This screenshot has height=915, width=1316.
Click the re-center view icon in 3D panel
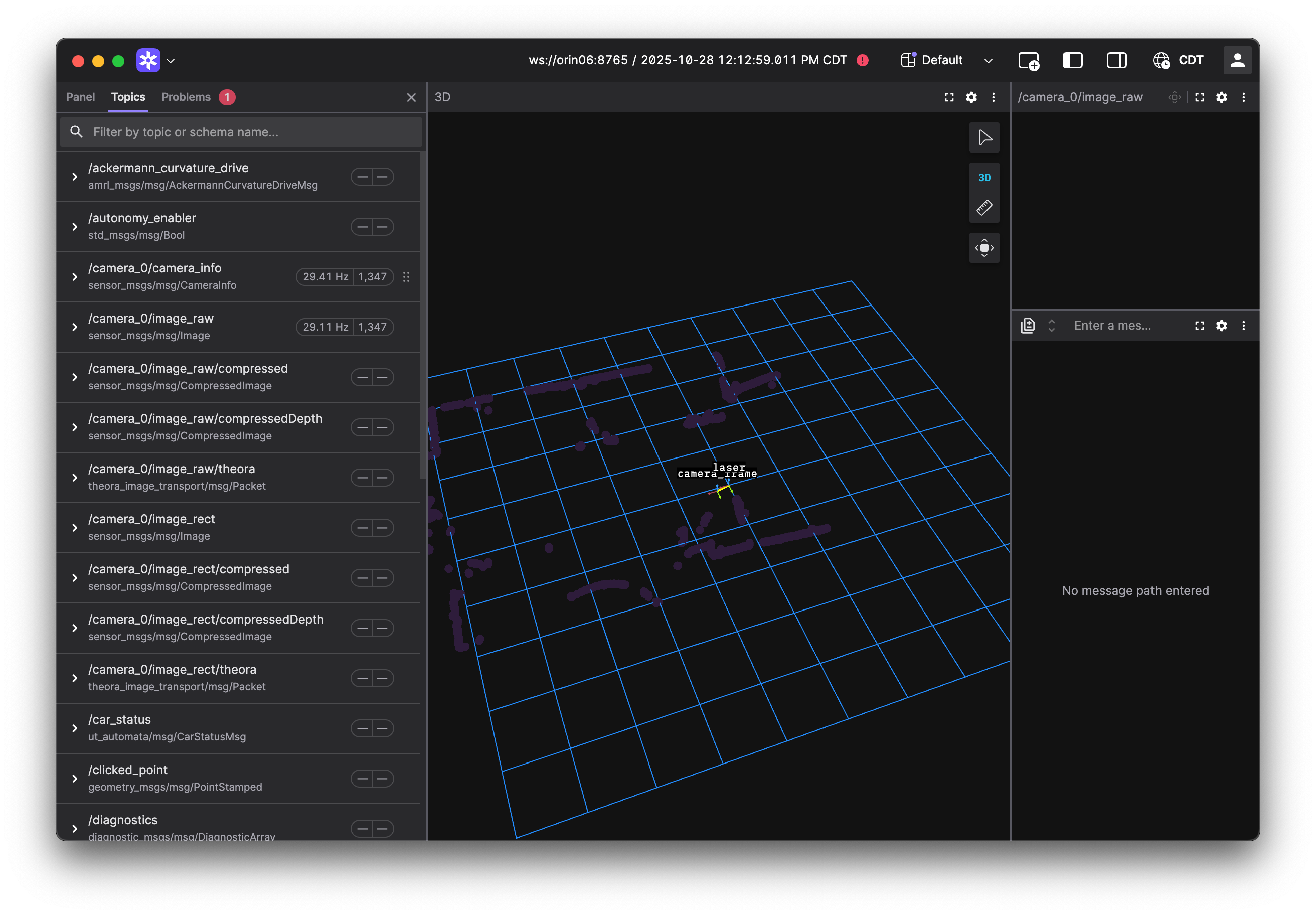pyautogui.click(x=984, y=248)
